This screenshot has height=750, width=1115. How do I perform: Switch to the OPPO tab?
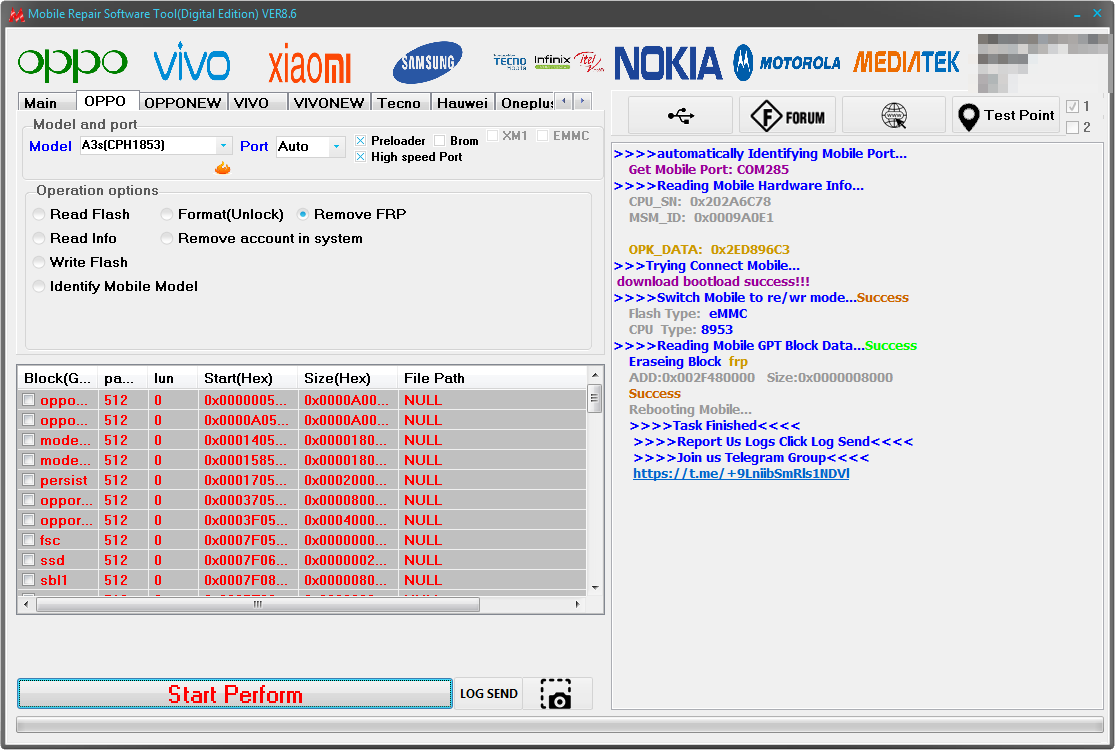(x=107, y=101)
